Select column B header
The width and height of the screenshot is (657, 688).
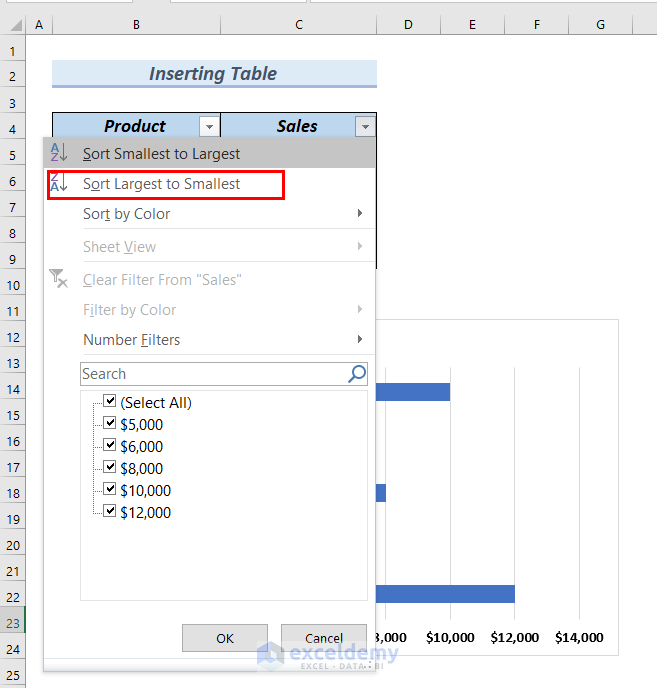tap(136, 25)
